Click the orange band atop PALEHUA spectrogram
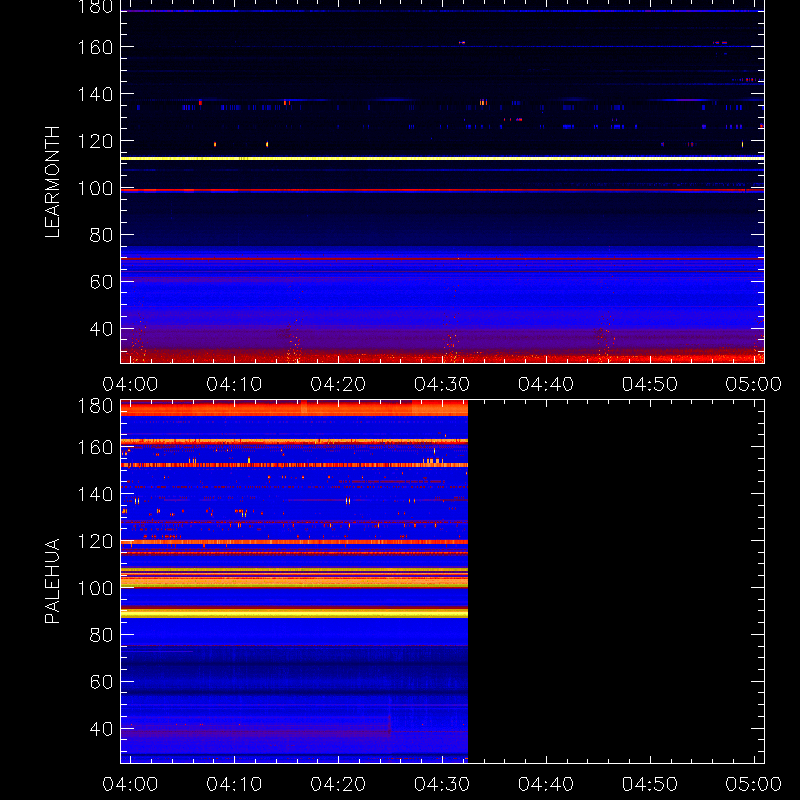Image resolution: width=800 pixels, height=800 pixels. coord(294,408)
